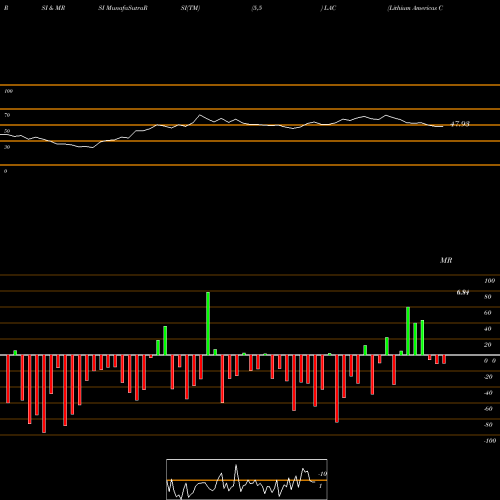The width and height of the screenshot is (500, 500).
Task: Click the -100 label on MR axis
Action: coord(490,441)
